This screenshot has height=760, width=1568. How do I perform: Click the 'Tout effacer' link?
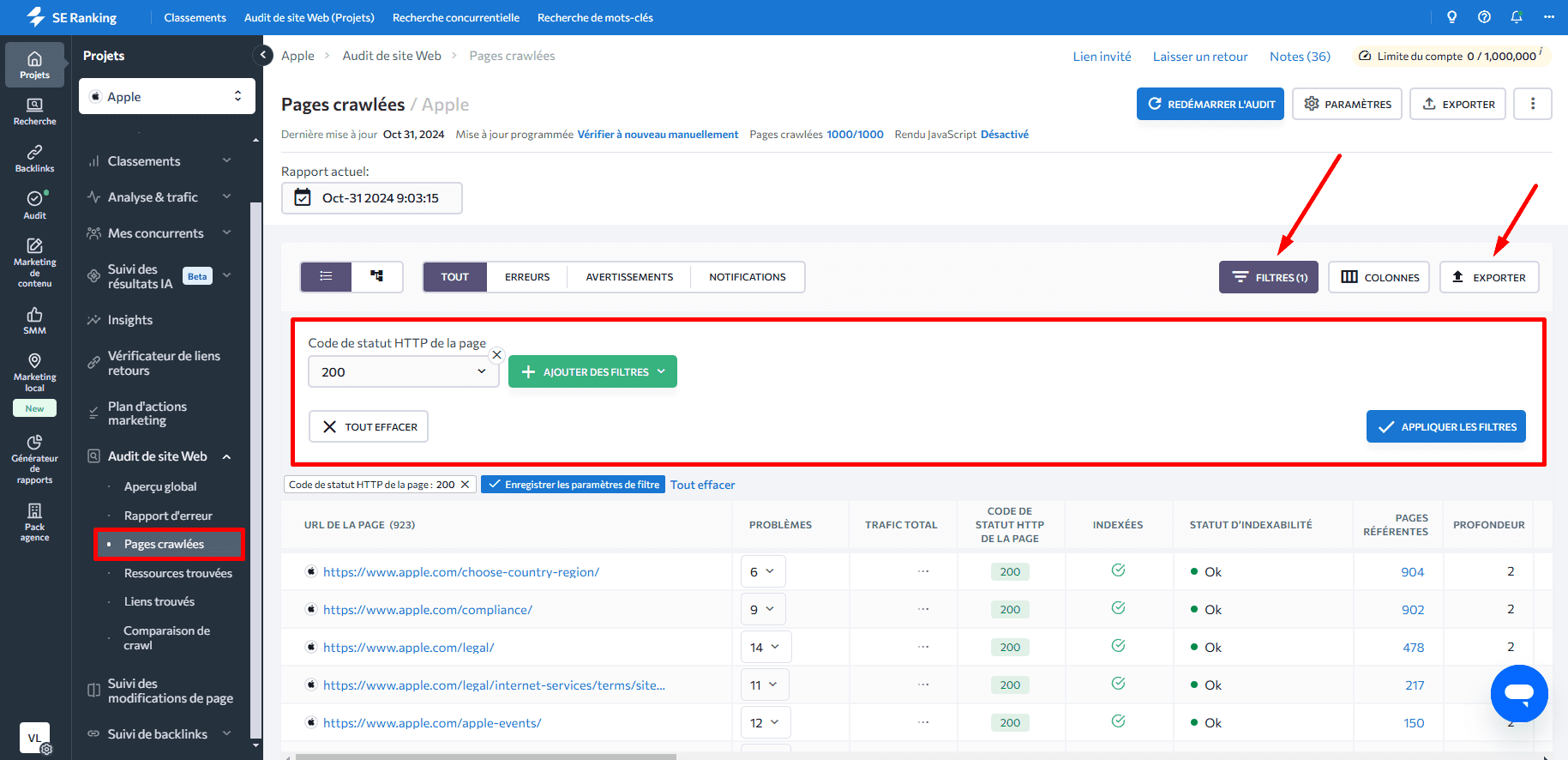[x=703, y=485]
